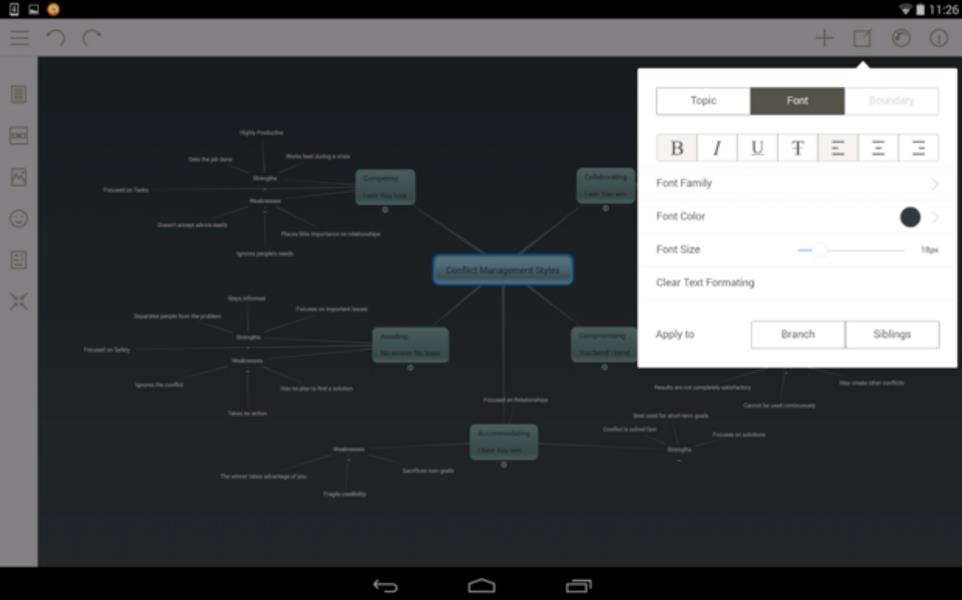Toggle Bold formatting
Image resolution: width=962 pixels, height=600 pixels.
click(677, 148)
